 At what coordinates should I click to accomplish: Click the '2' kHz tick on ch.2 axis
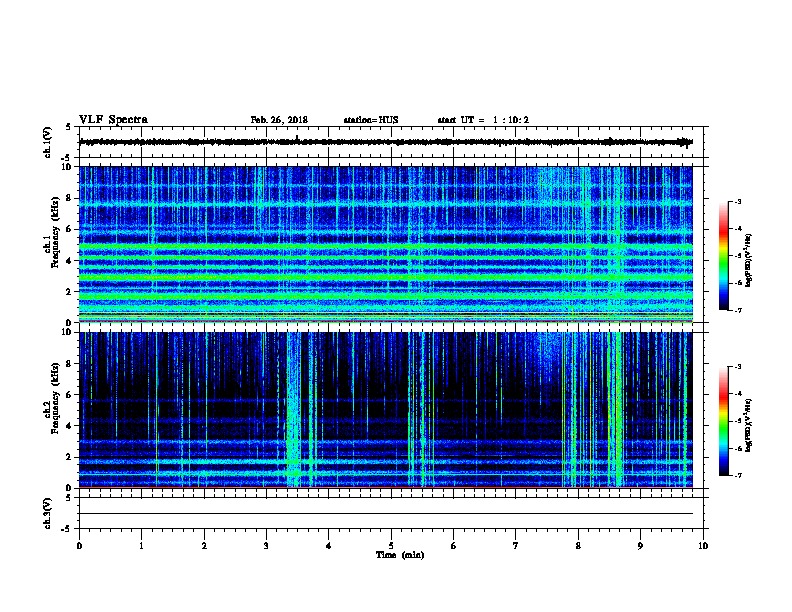[x=70, y=457]
